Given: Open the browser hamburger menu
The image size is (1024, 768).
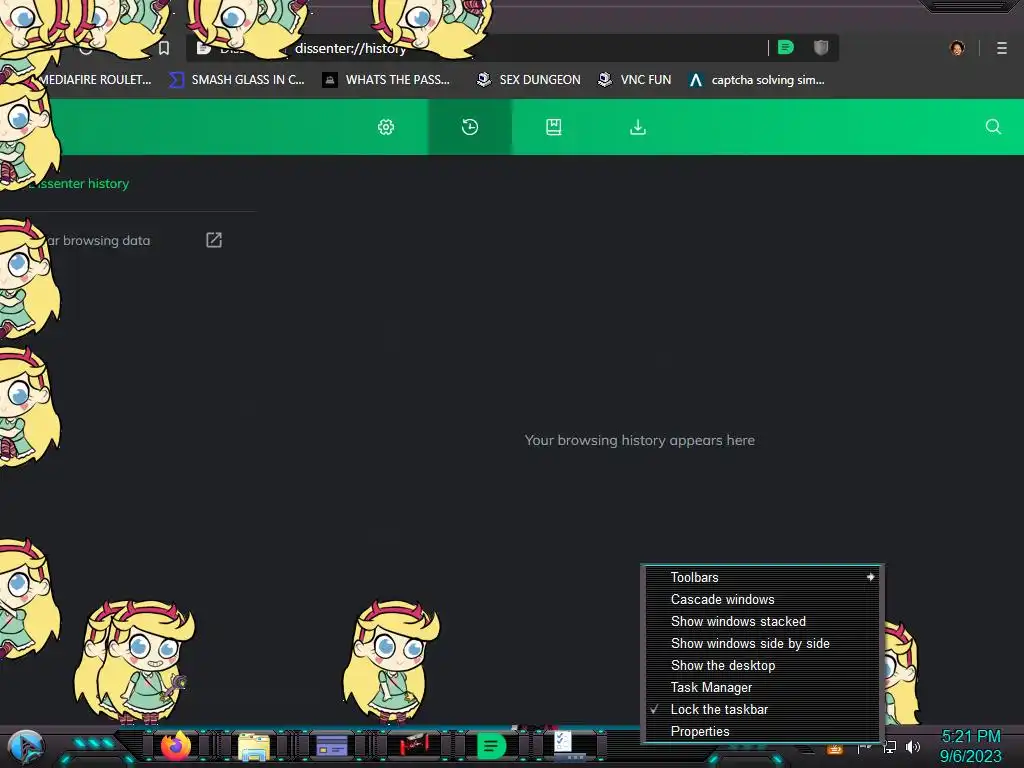Looking at the screenshot, I should (x=1002, y=48).
